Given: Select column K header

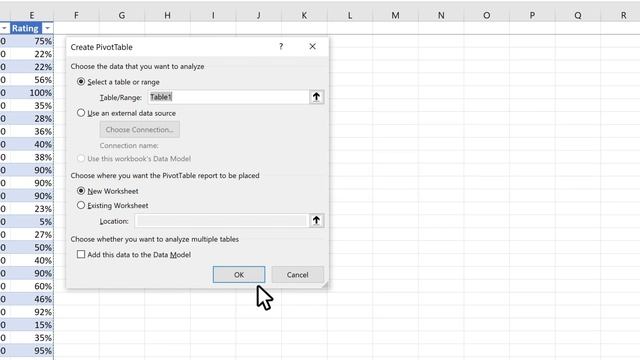Looking at the screenshot, I should (x=304, y=16).
